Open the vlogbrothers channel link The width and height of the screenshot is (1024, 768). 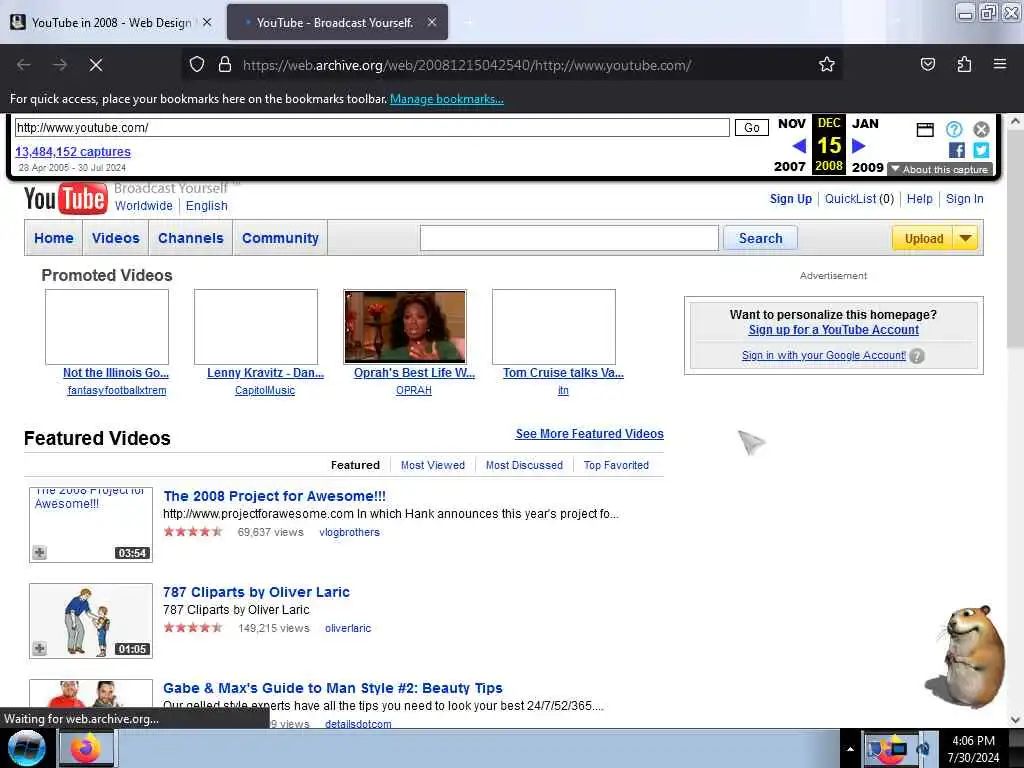[x=349, y=532]
